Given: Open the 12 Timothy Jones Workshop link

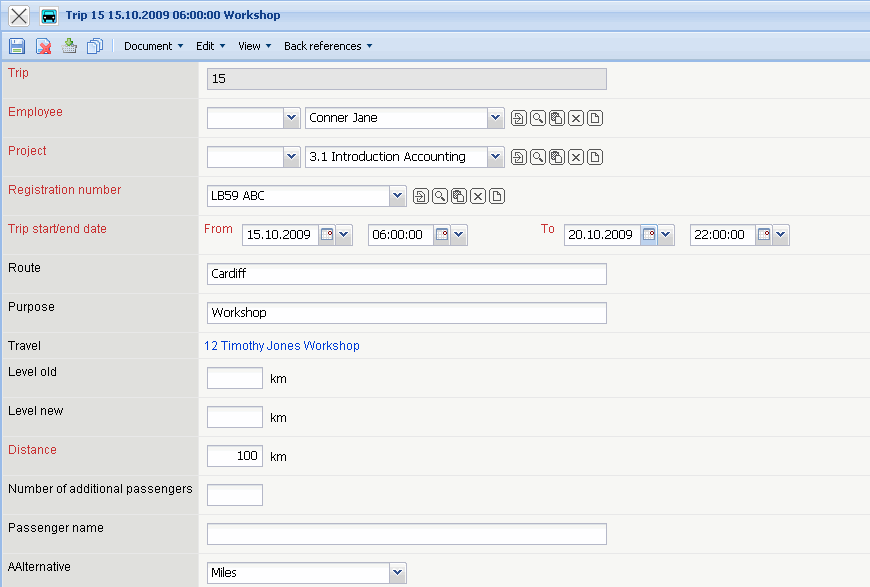Looking at the screenshot, I should 282,346.
